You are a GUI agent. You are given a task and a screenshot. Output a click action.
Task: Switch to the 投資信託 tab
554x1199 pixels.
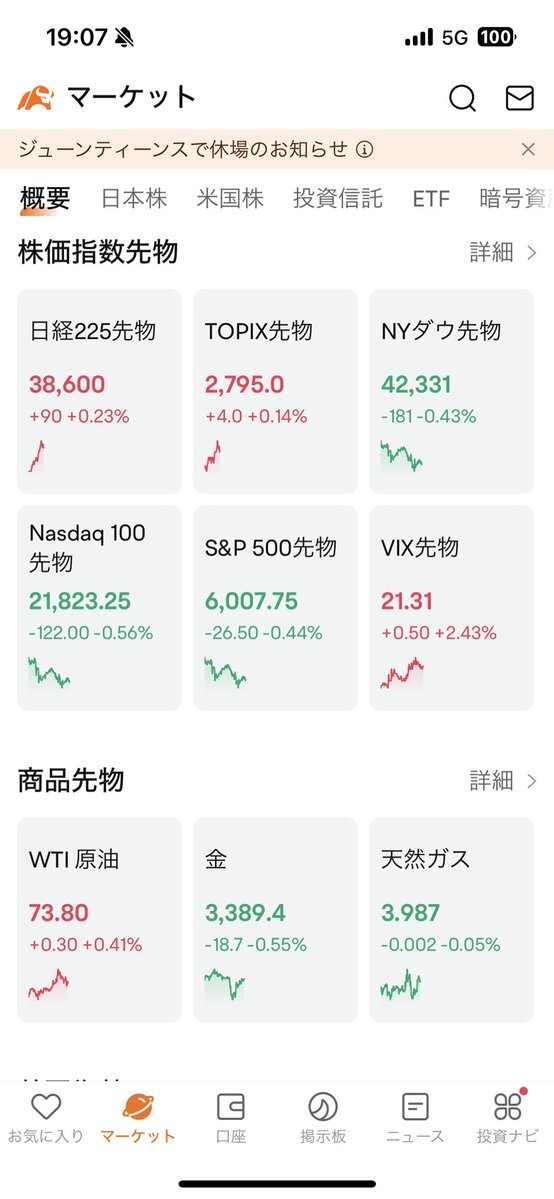coord(338,199)
